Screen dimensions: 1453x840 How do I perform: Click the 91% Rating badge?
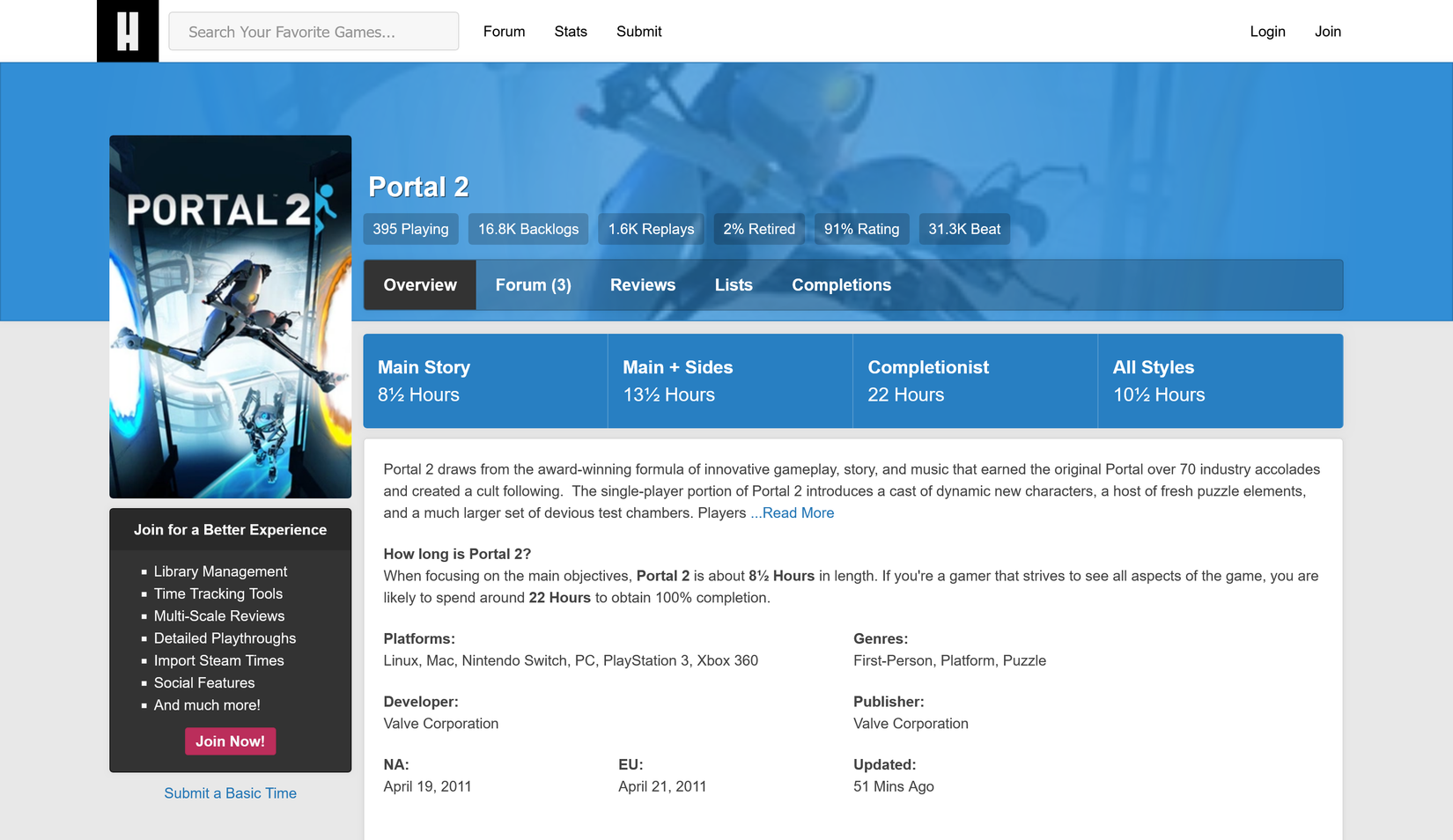click(860, 228)
